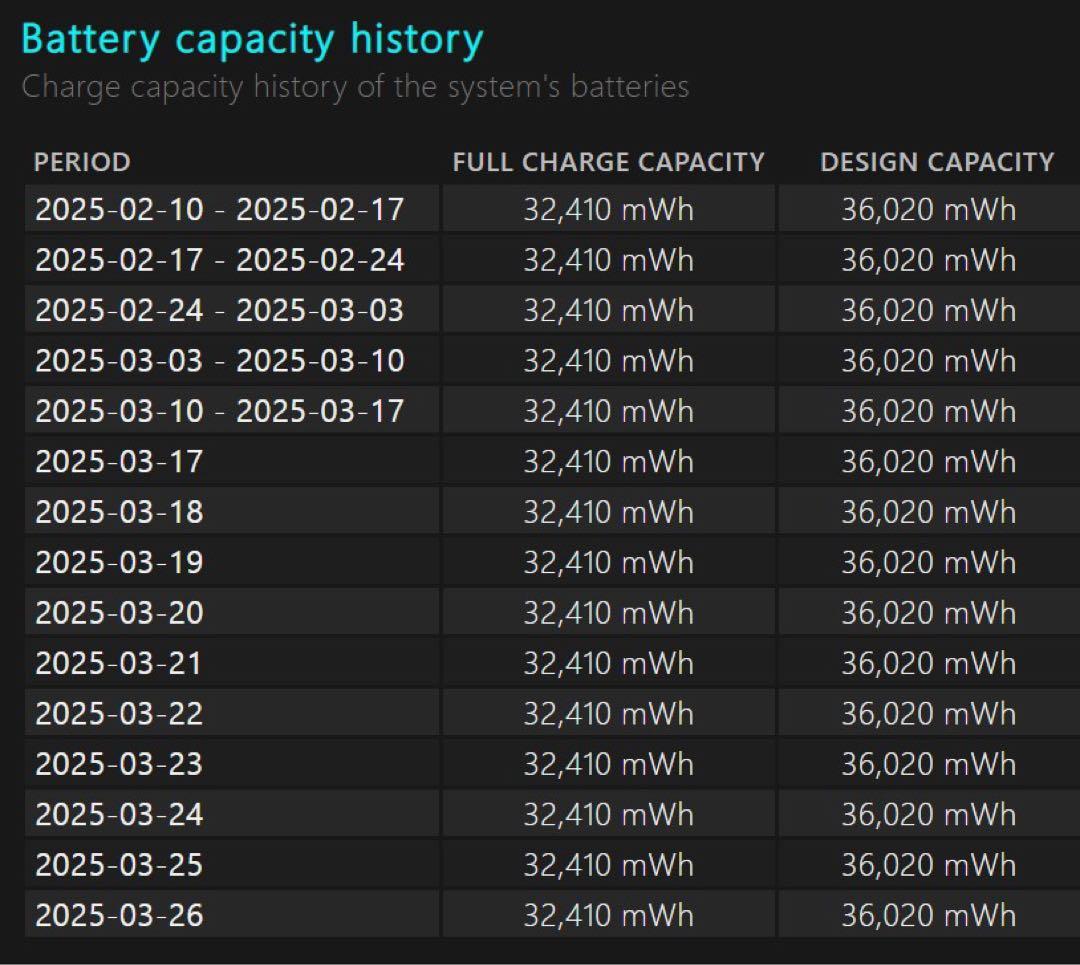This screenshot has height=965, width=1080.
Task: Select the 2025-03-10 - 2025-03-17 period cell
Action: tap(220, 411)
